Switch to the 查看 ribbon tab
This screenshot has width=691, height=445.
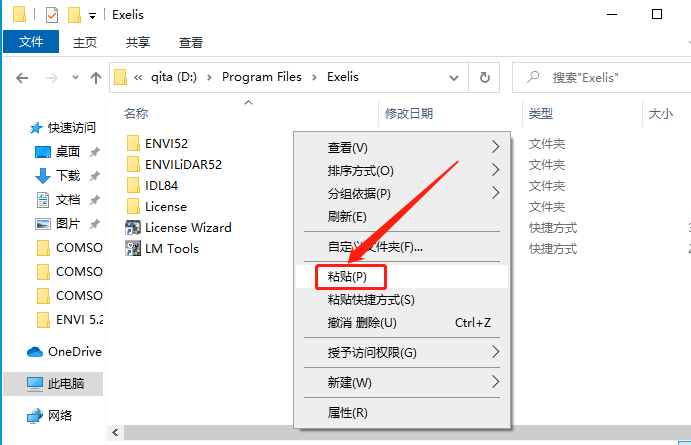coord(190,42)
